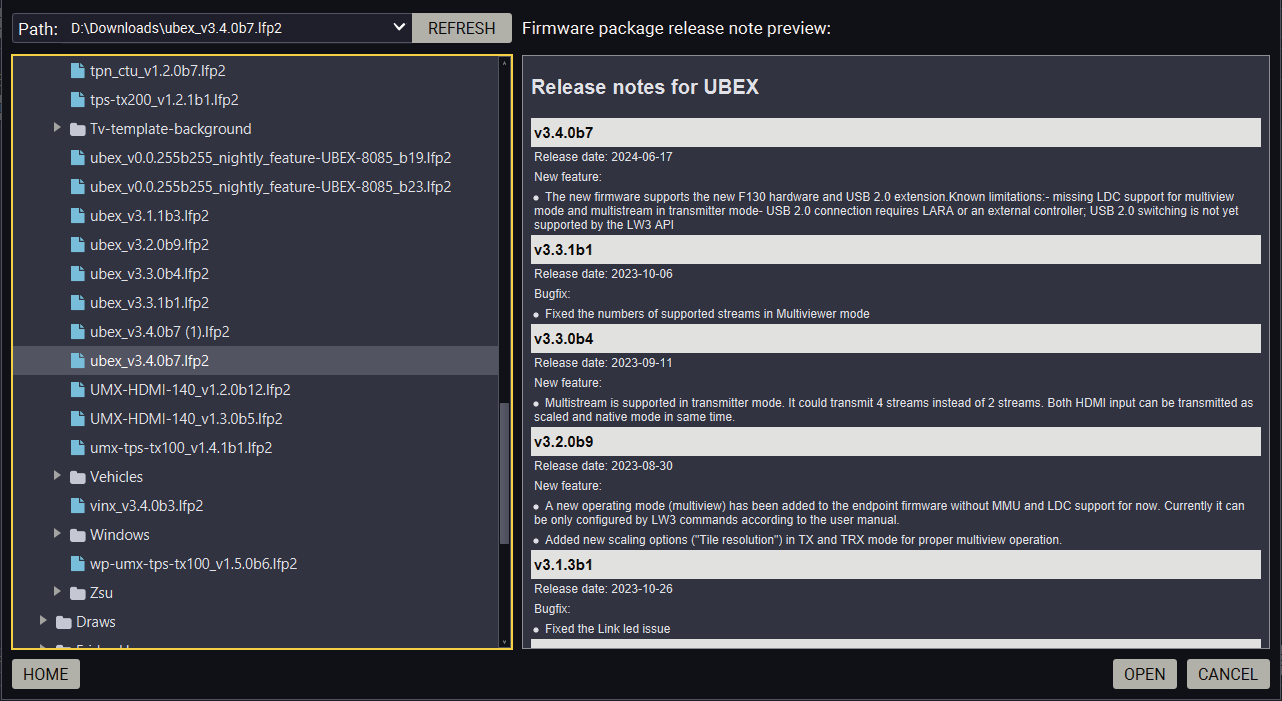Click the folder icon for Tv-template-background
The height and width of the screenshot is (701, 1282).
click(78, 129)
